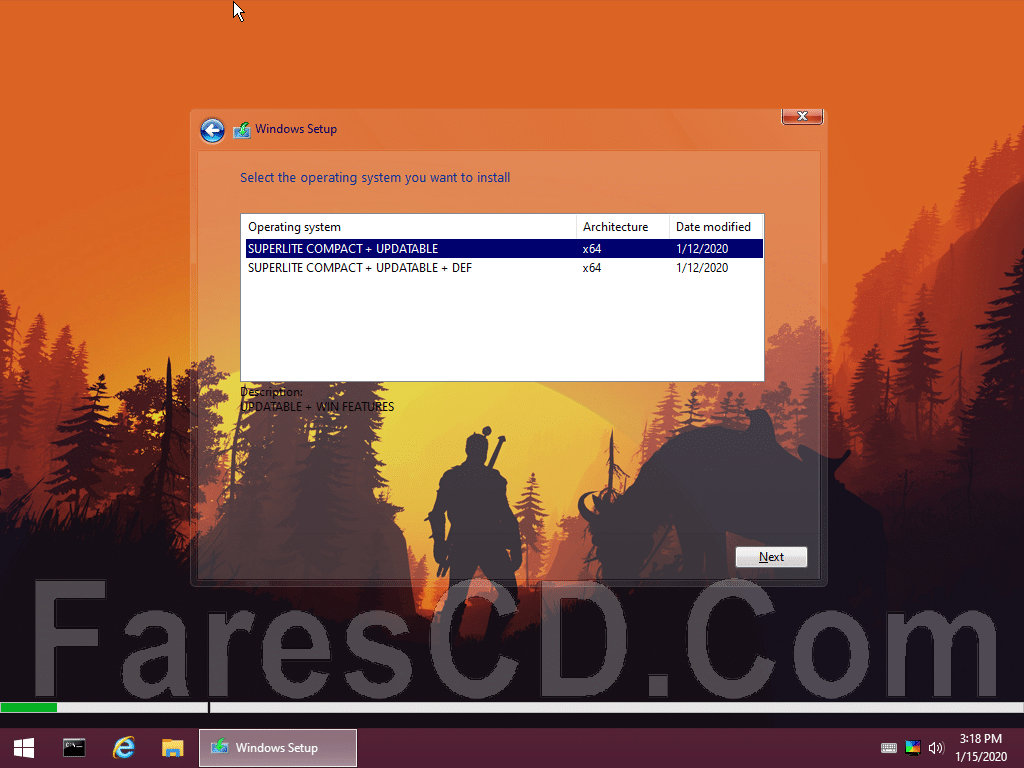
Task: Click the Operating system column header
Action: tap(409, 227)
